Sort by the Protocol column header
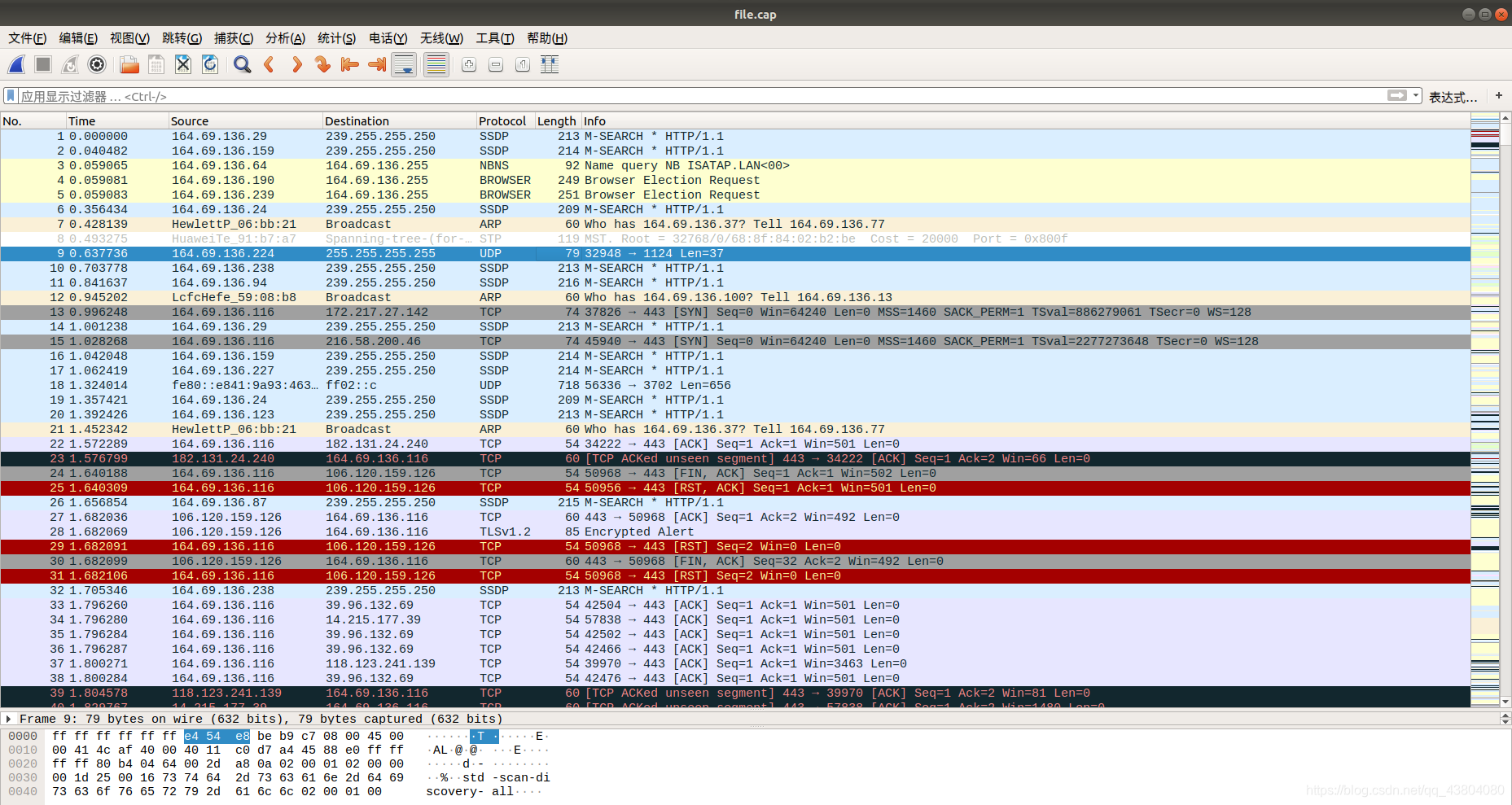This screenshot has height=805, width=1512. [x=506, y=120]
